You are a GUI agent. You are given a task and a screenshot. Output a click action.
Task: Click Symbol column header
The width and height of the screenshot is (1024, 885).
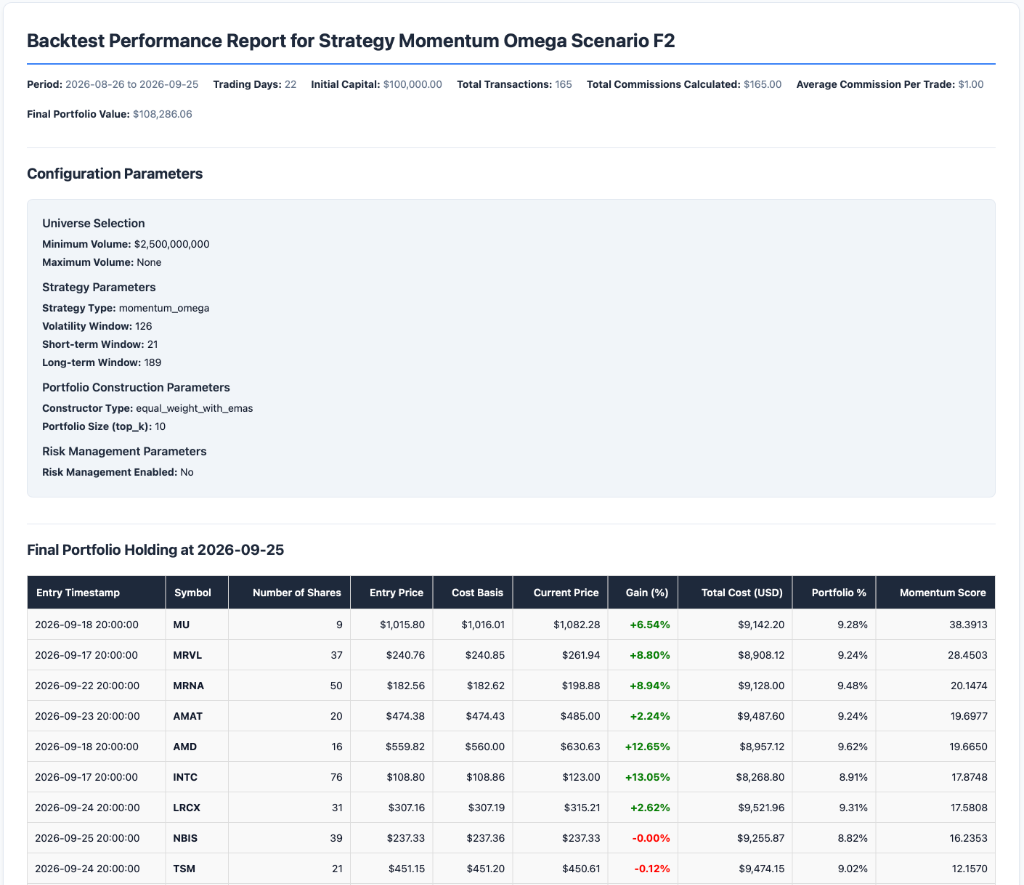click(197, 592)
